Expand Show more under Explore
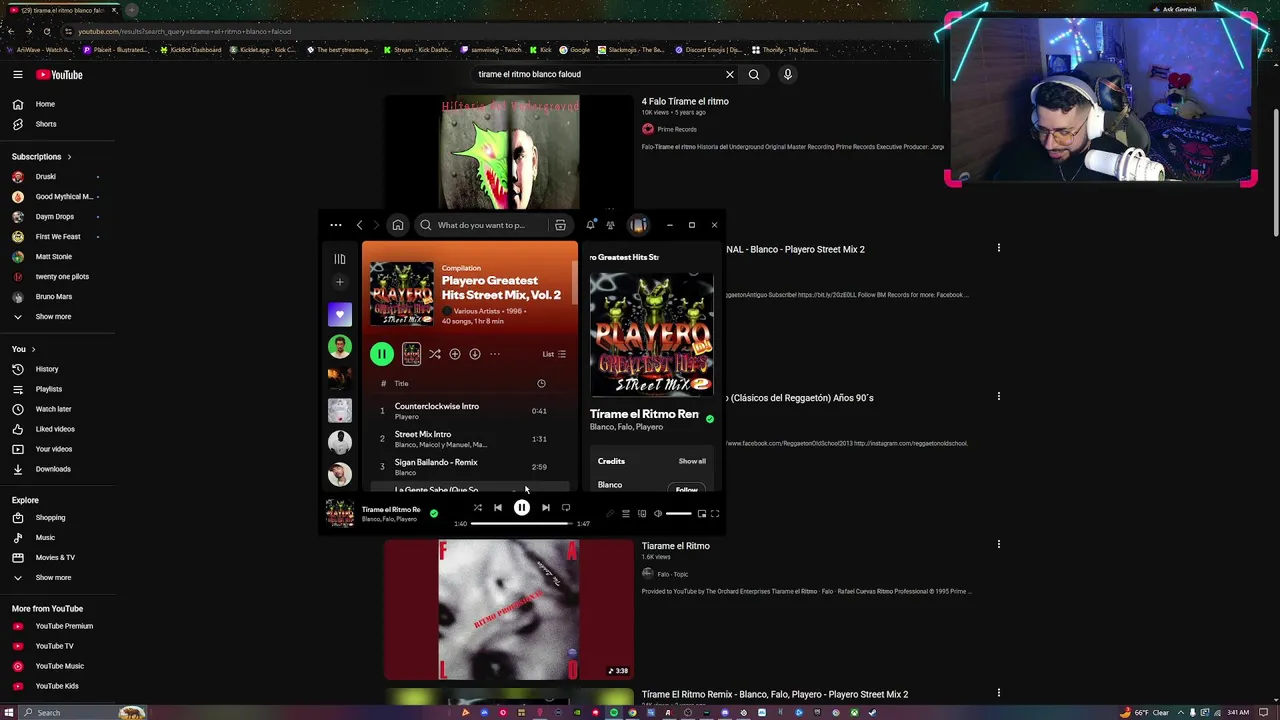Image resolution: width=1280 pixels, height=720 pixels. point(58,578)
